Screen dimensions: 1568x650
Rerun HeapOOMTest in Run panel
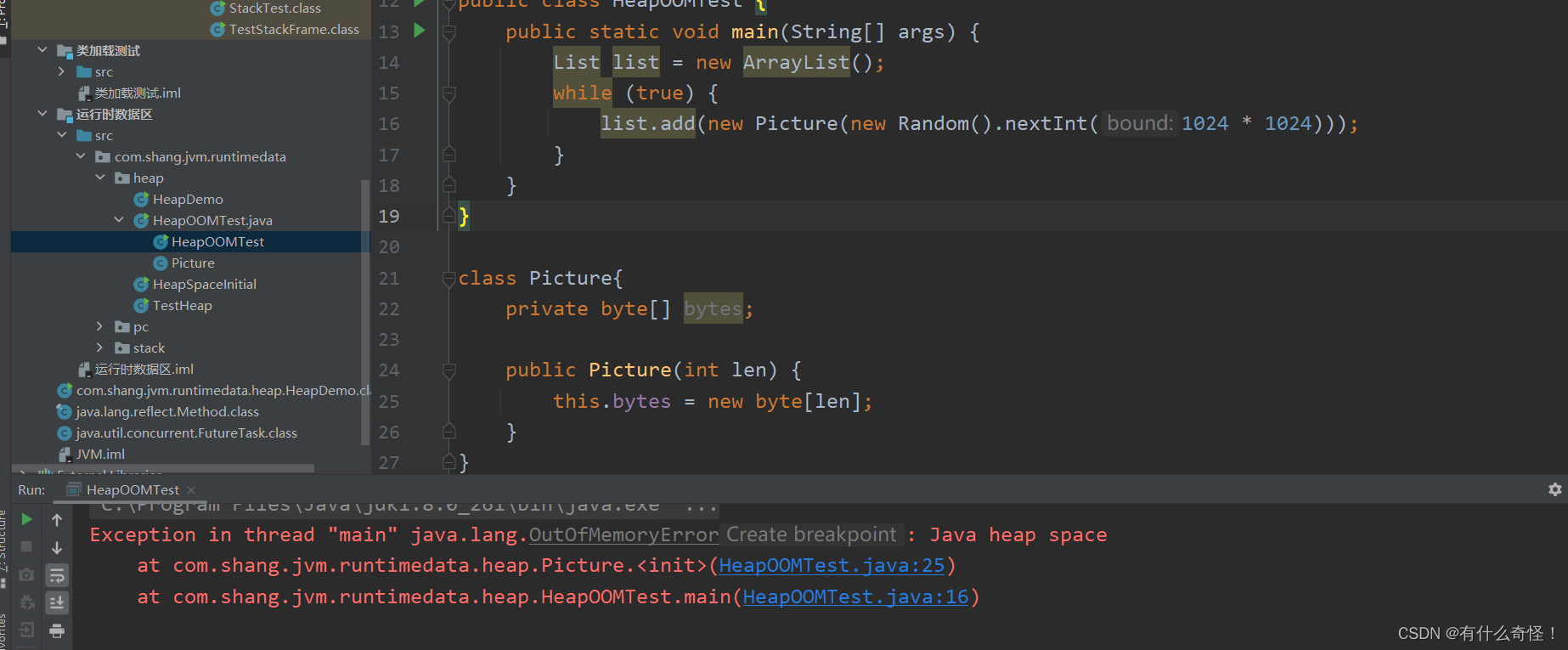click(x=26, y=519)
